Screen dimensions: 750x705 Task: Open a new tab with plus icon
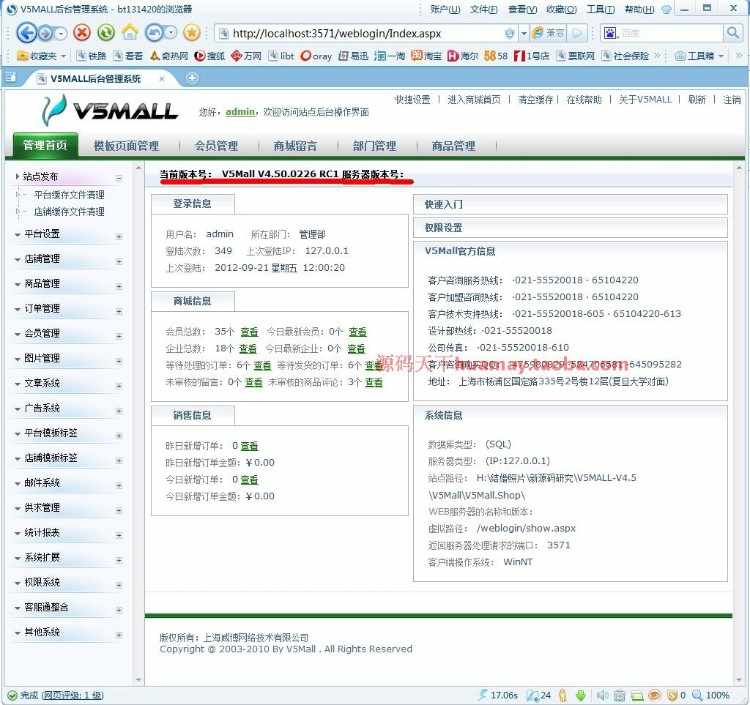(x=192, y=77)
